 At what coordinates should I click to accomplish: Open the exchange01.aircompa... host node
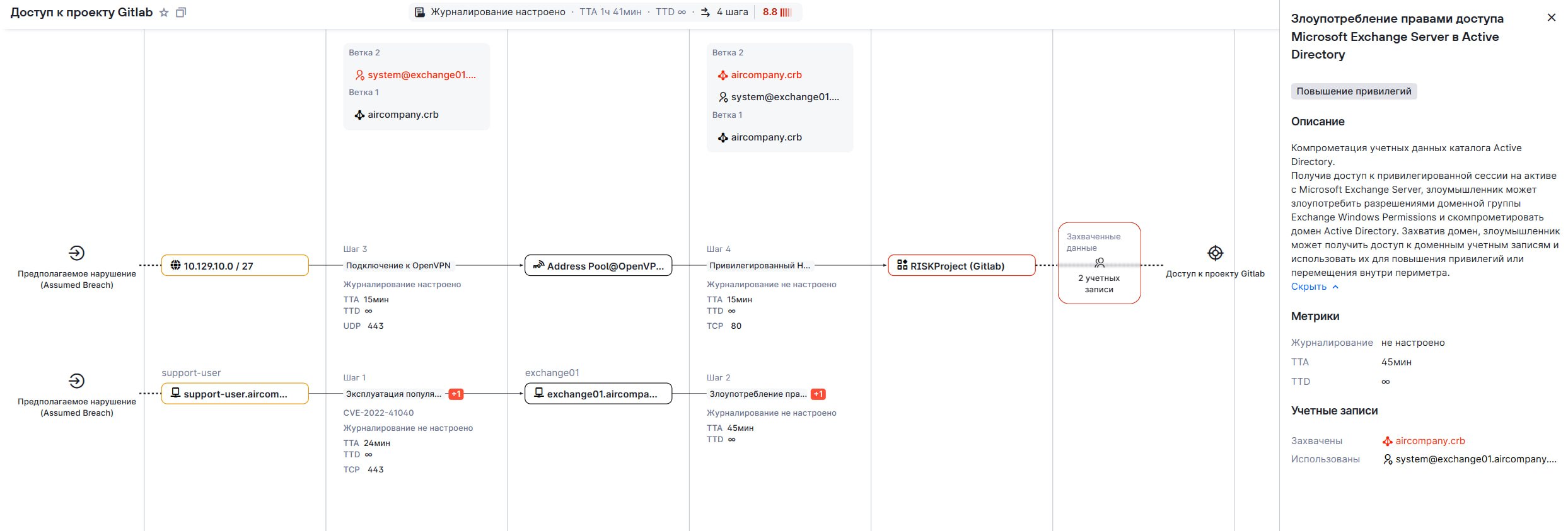click(598, 394)
